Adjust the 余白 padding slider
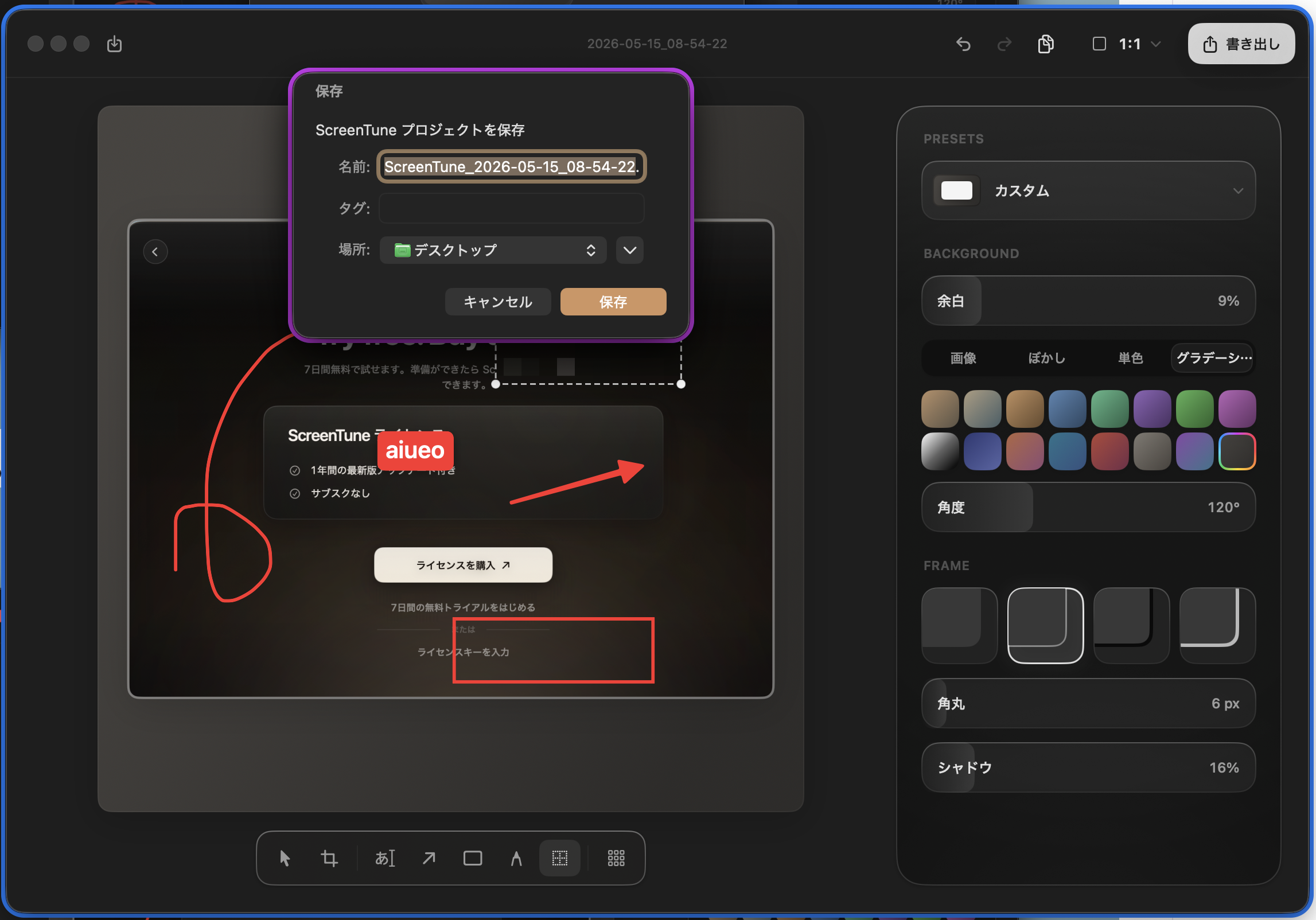1316x920 pixels. tap(1088, 301)
